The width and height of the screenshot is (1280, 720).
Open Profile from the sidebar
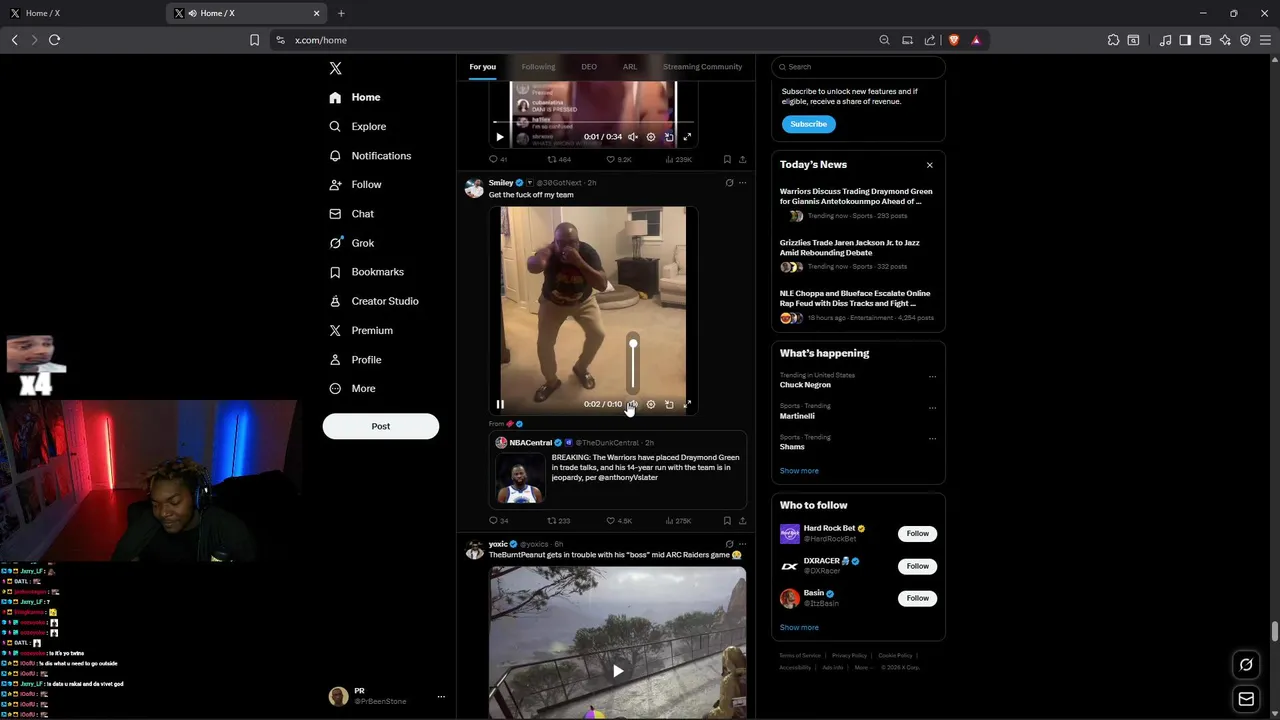coord(355,359)
